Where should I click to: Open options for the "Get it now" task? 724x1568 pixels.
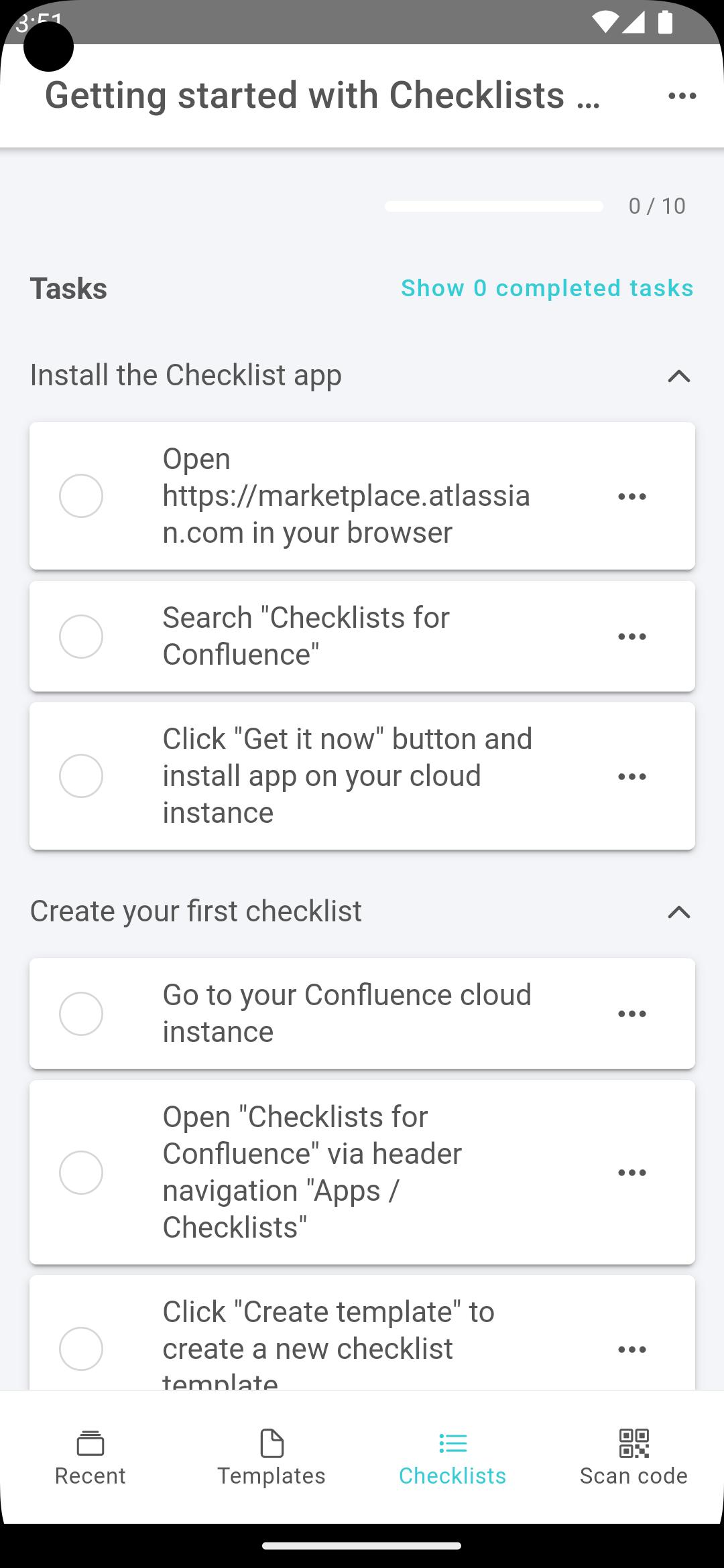tap(632, 777)
